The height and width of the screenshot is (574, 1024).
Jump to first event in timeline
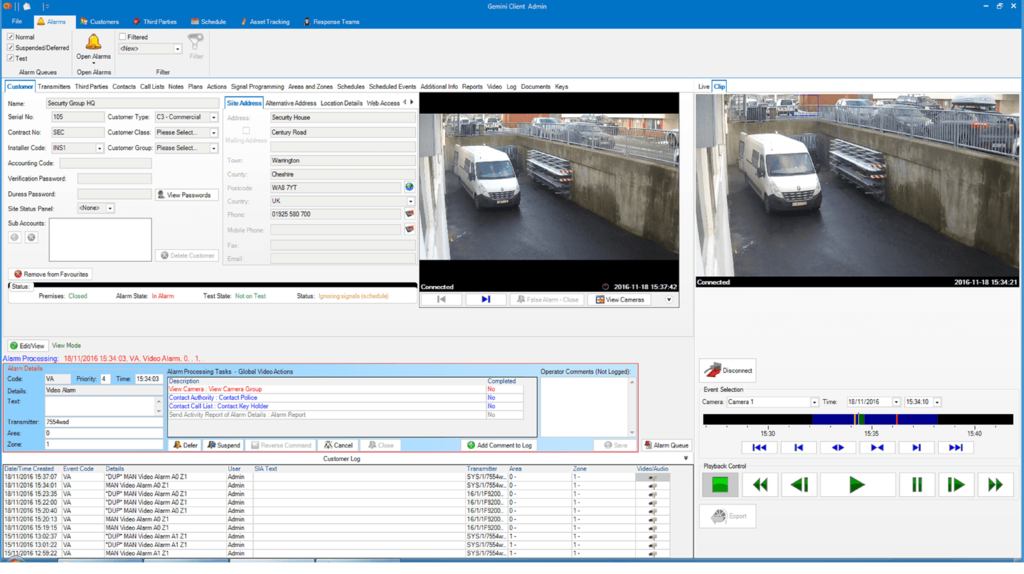[759, 447]
